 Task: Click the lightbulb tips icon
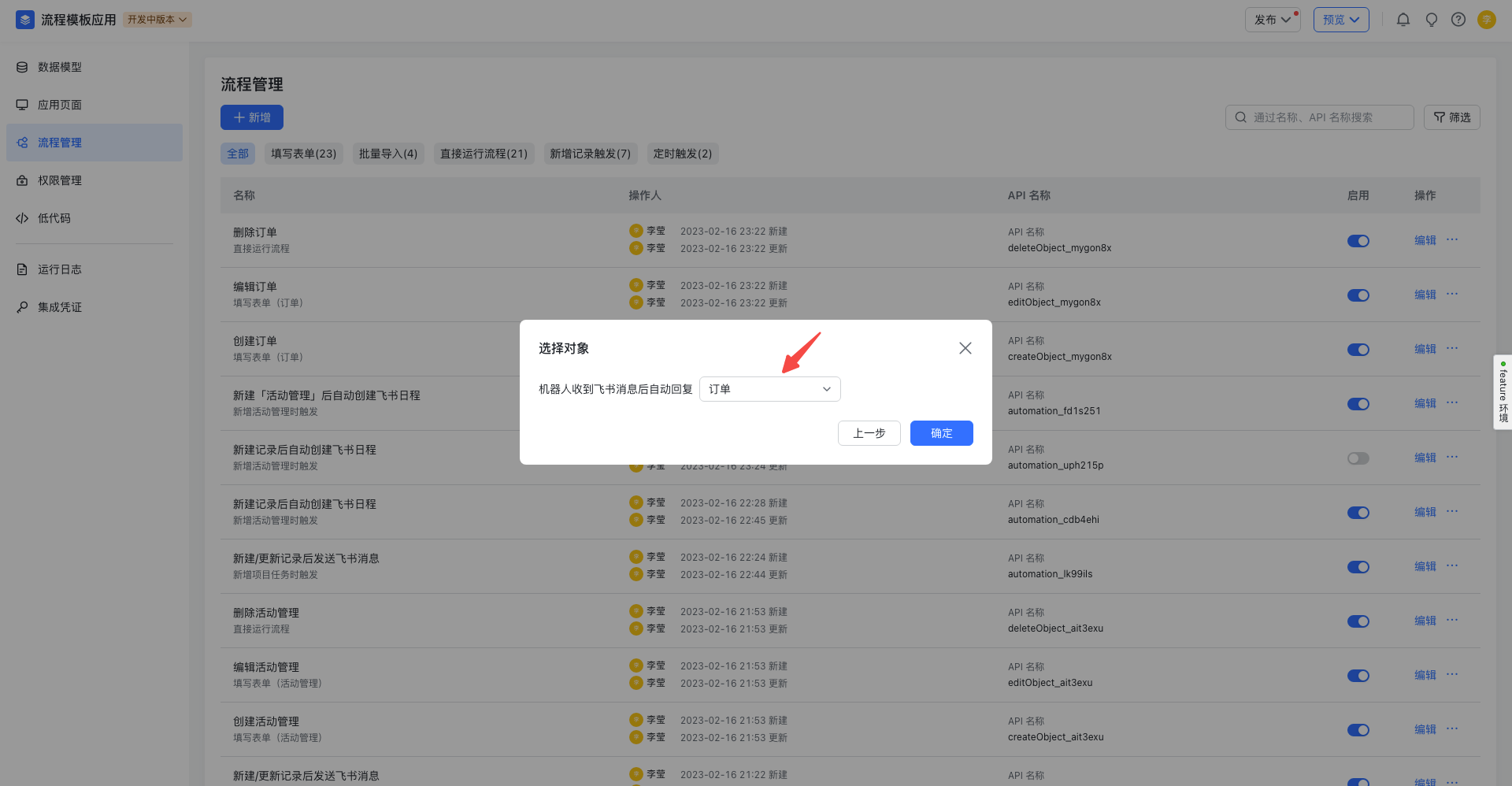coord(1432,20)
